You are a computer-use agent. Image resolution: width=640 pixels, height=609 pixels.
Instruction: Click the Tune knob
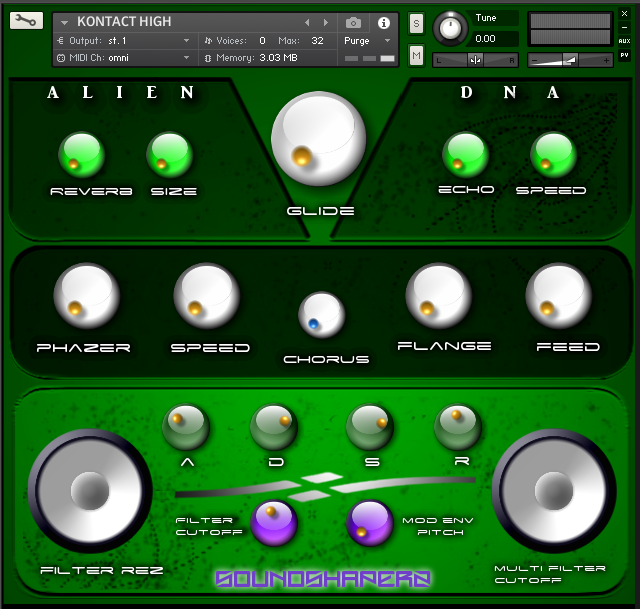(x=450, y=29)
